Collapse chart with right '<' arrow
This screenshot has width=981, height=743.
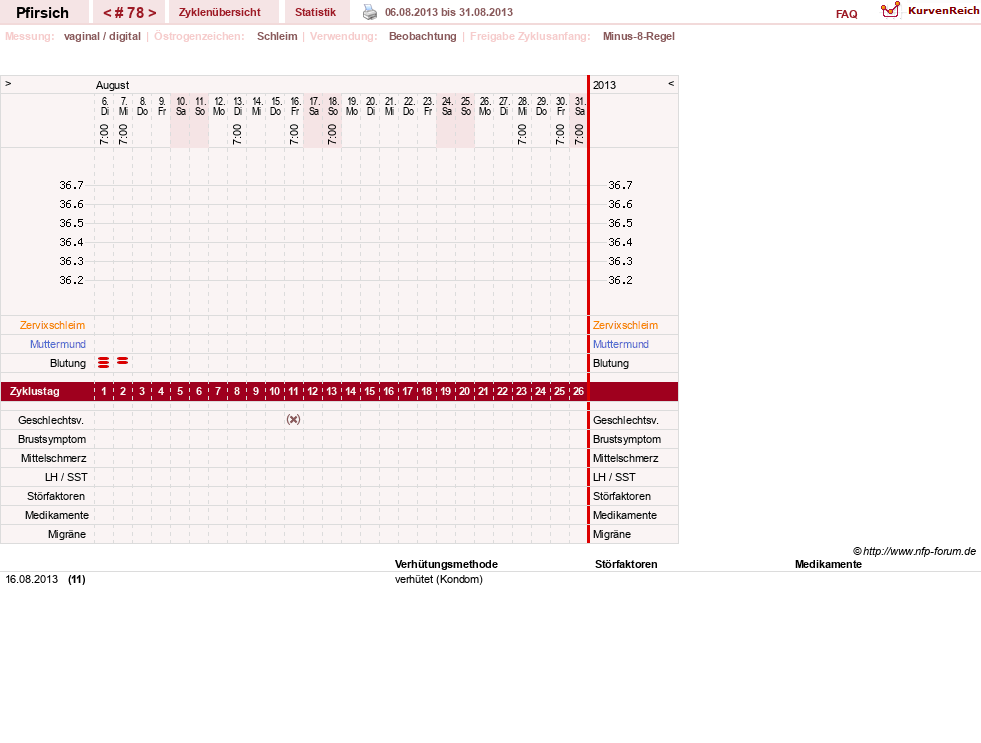[x=671, y=83]
